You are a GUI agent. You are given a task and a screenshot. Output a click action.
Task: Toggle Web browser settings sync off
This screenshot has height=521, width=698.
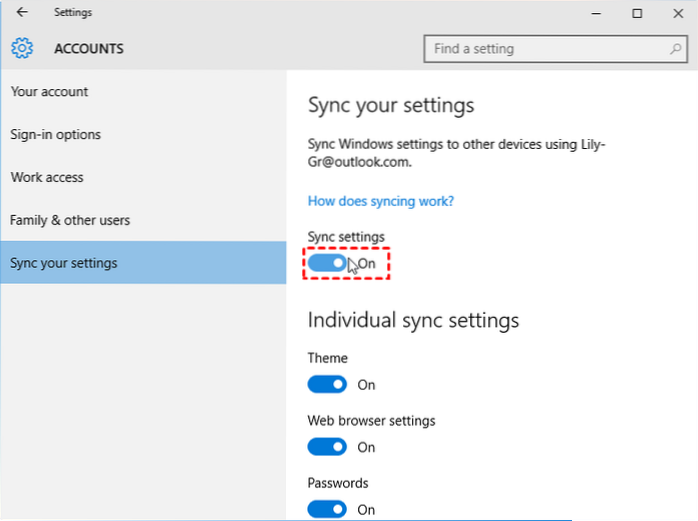coord(327,447)
